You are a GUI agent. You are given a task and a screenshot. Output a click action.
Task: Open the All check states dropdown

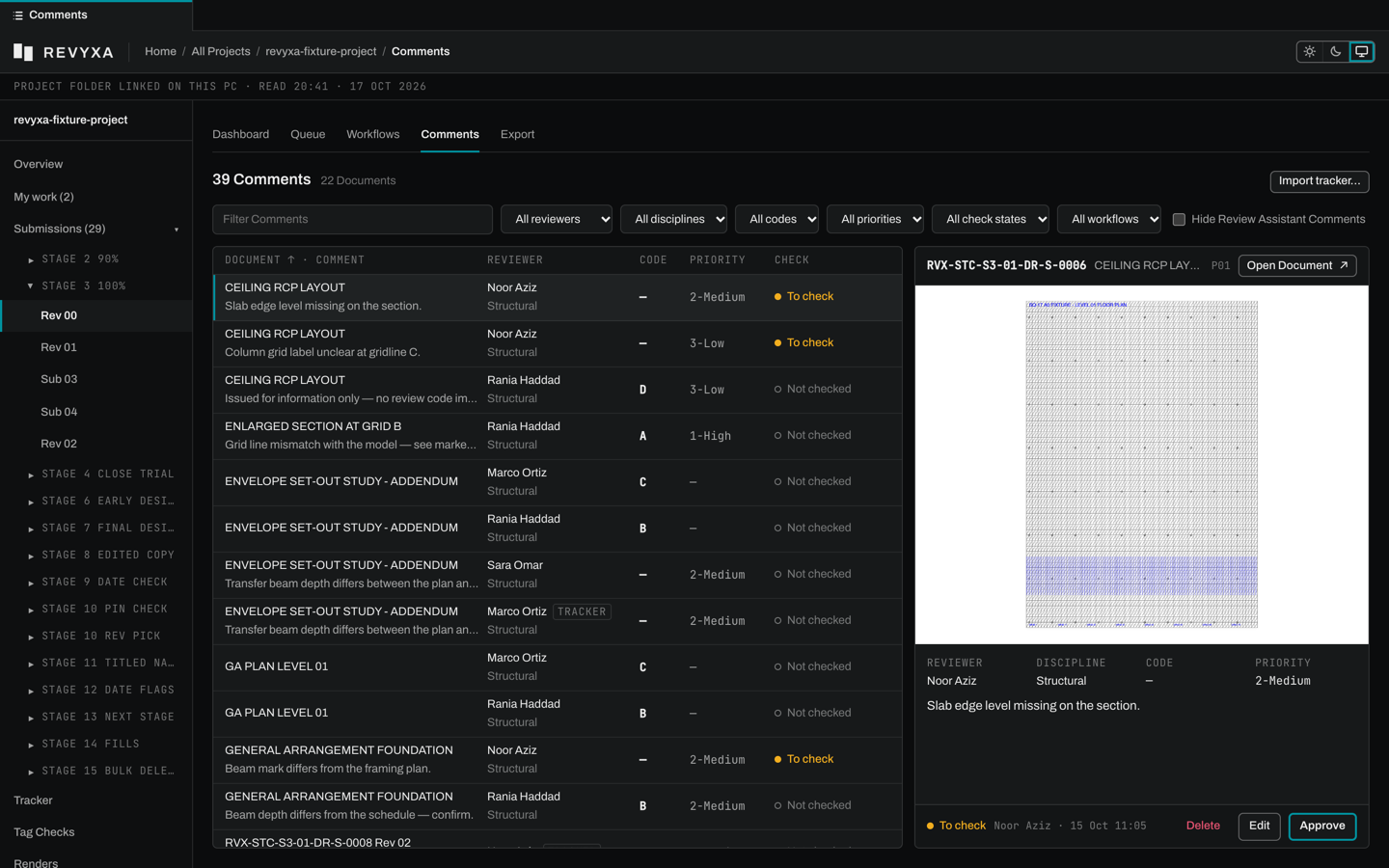tap(991, 220)
